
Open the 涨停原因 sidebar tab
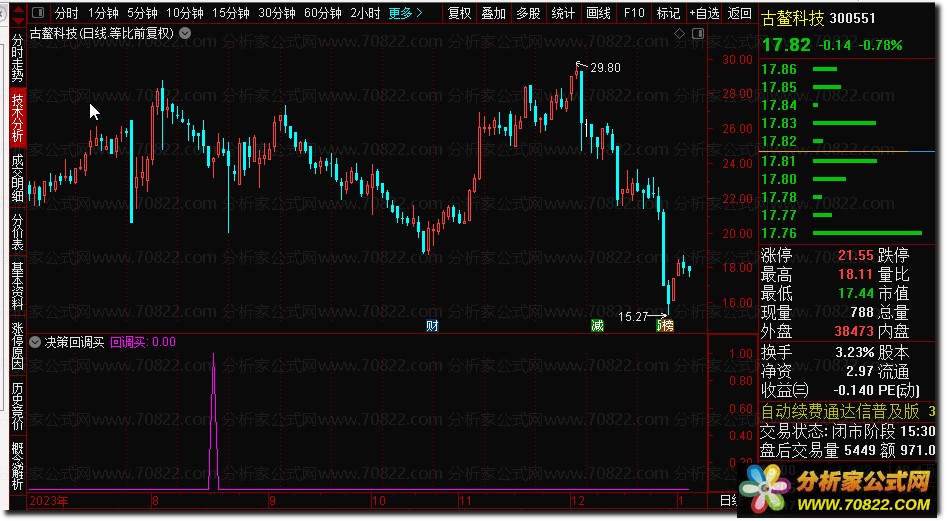click(x=18, y=346)
